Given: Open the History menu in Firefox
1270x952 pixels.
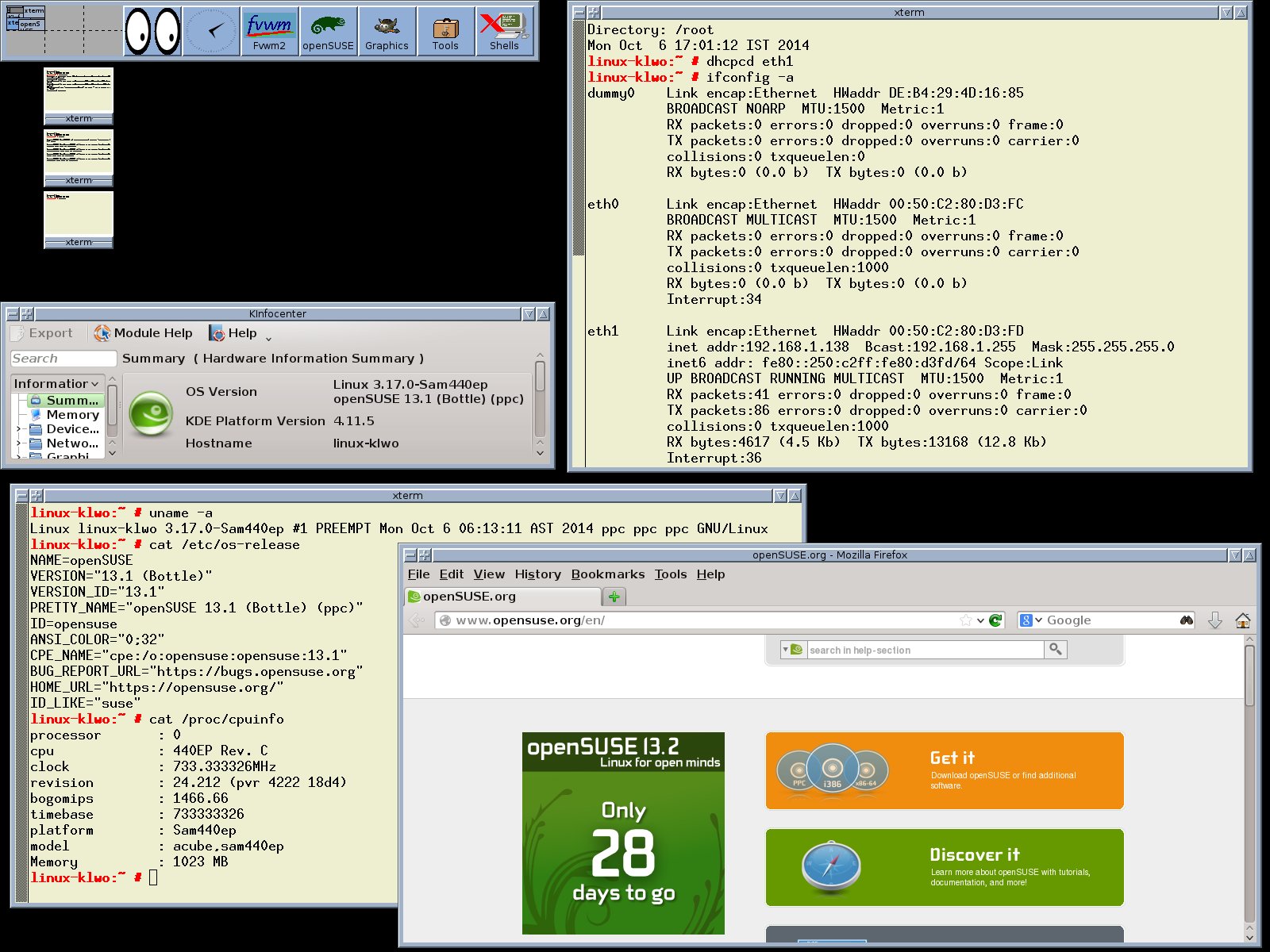Looking at the screenshot, I should point(537,574).
